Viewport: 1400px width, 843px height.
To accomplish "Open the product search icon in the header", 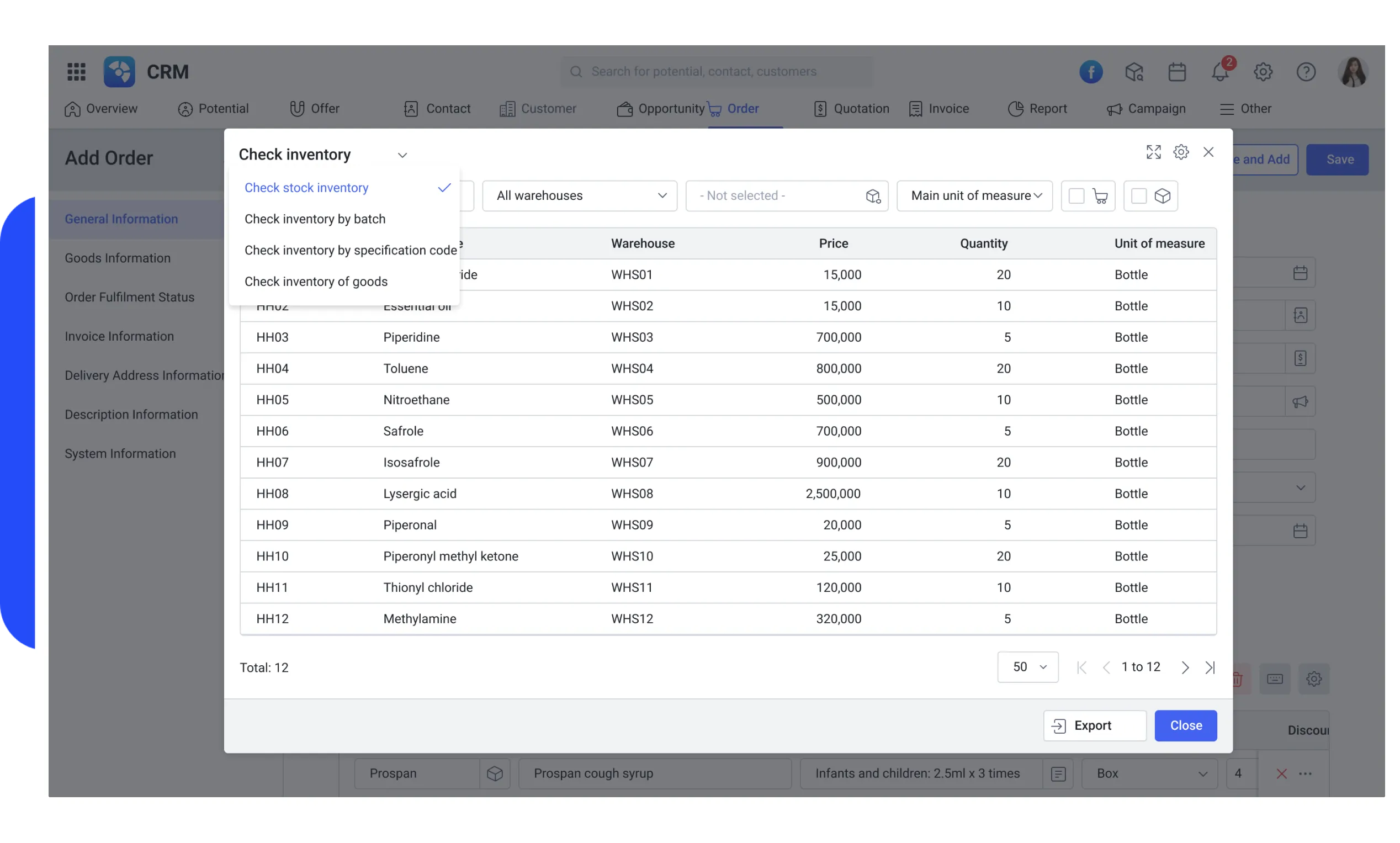I will [1133, 72].
